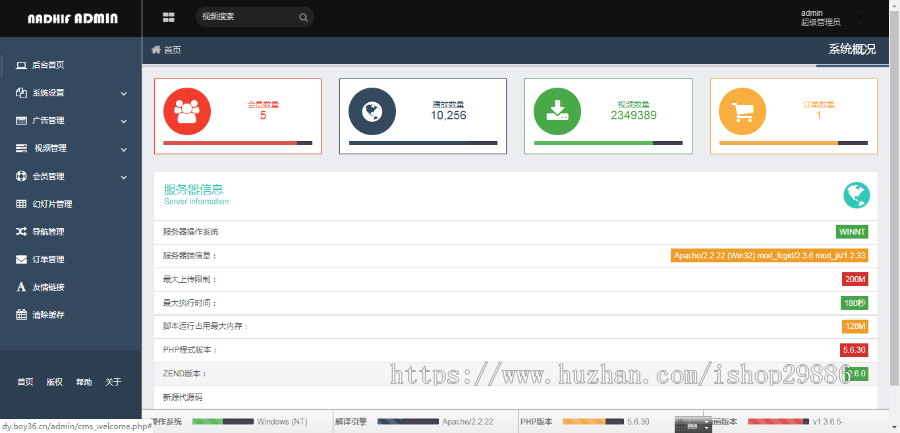The width and height of the screenshot is (900, 433).
Task: Click the 128M orange badge
Action: tap(855, 326)
